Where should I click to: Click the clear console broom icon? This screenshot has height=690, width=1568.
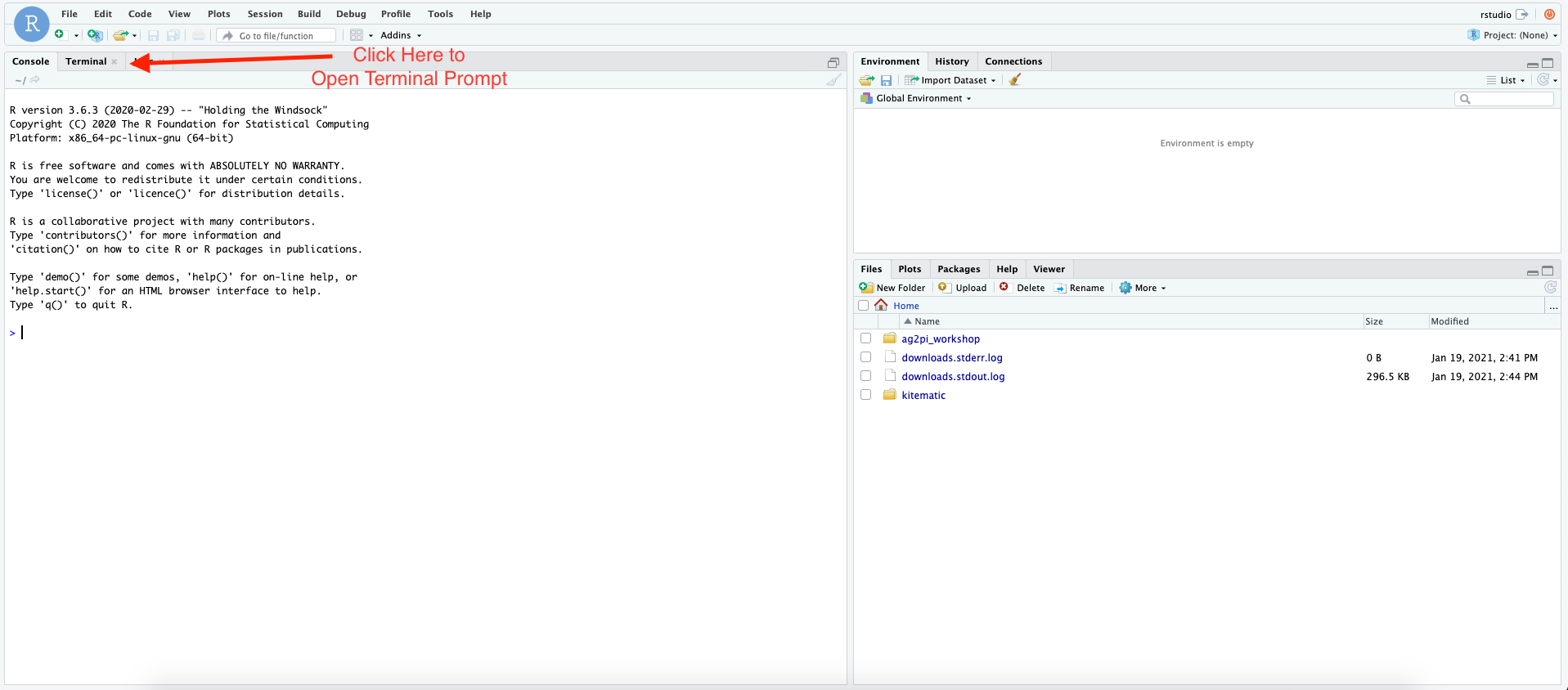833,80
